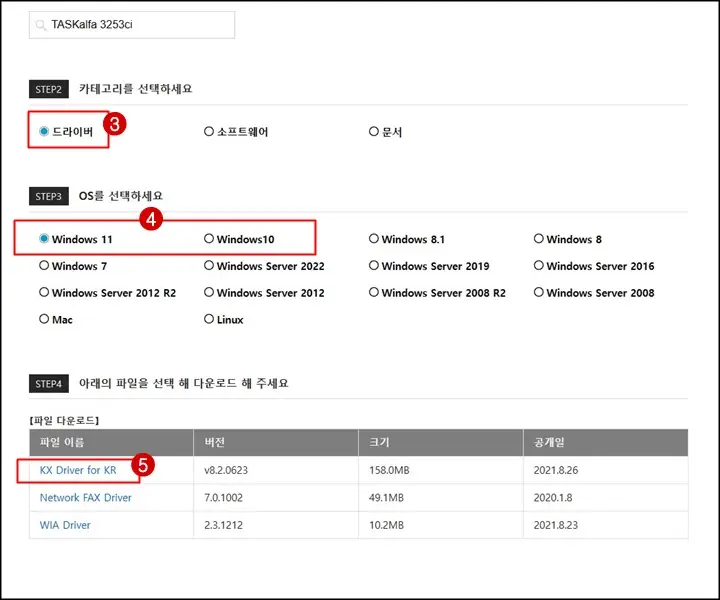Select the 소프트웨어 category radio button
This screenshot has height=600, width=720.
click(209, 132)
